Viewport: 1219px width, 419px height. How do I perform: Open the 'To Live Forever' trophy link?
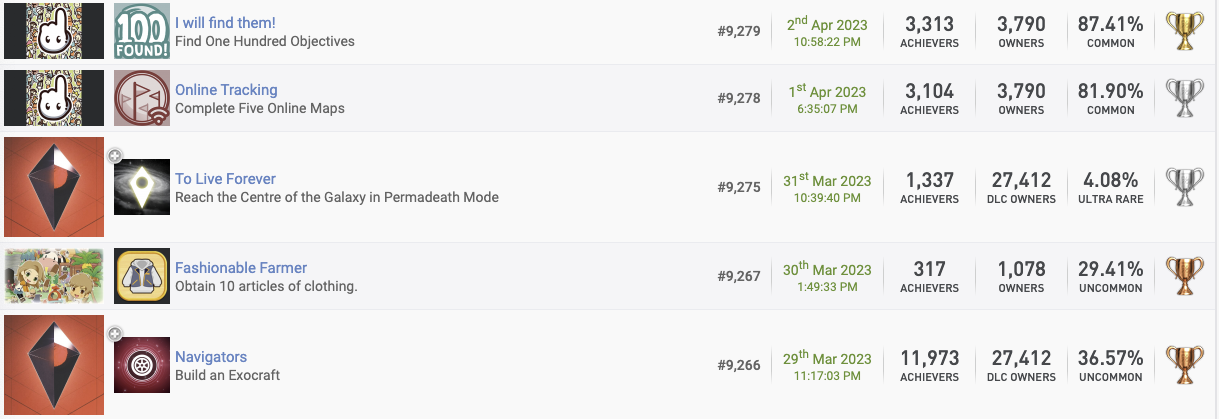[225, 179]
